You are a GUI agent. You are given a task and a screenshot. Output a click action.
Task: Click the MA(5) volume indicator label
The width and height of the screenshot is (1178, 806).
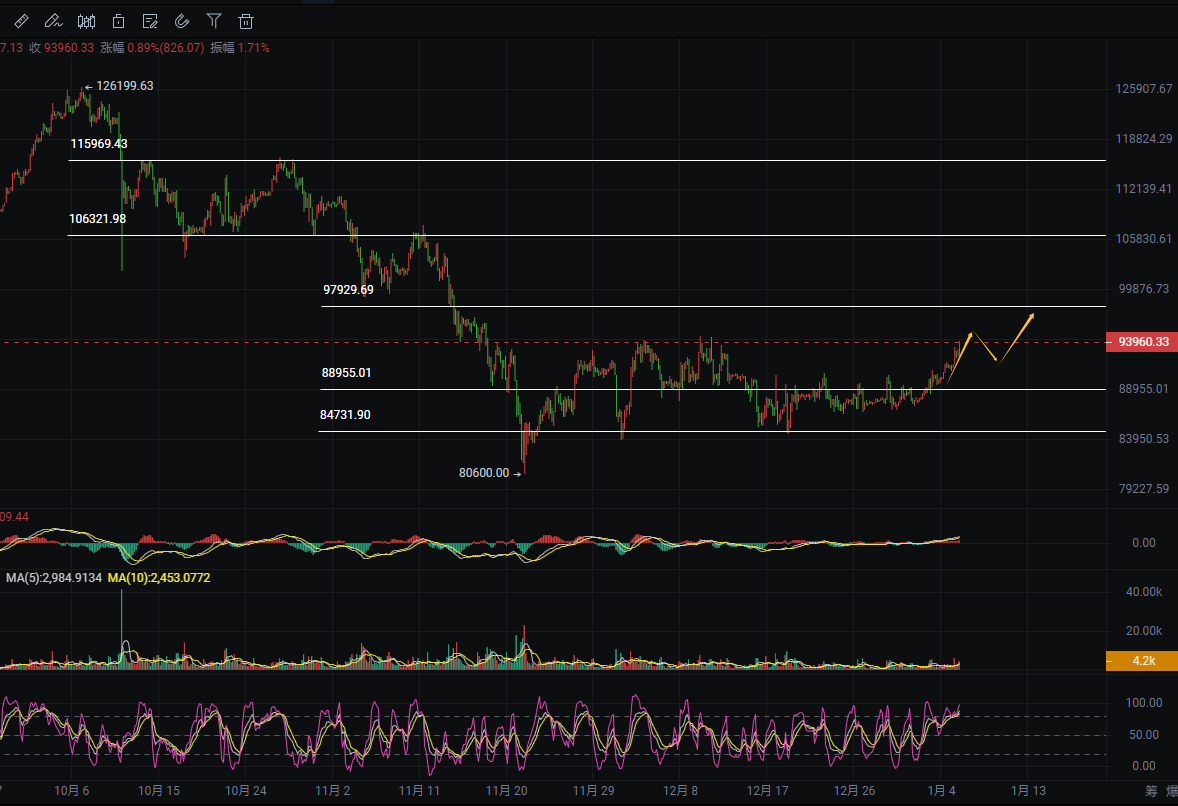(x=54, y=577)
